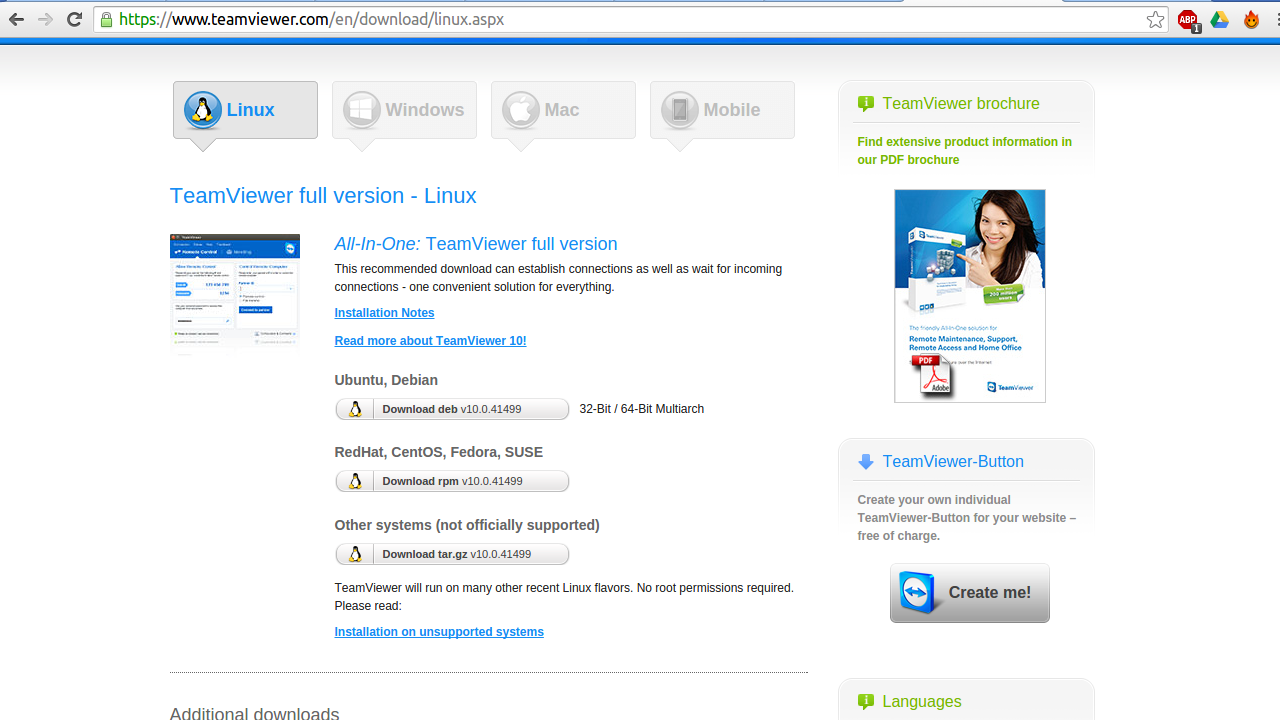
Task: Click the green icon beside Languages heading
Action: (x=866, y=702)
